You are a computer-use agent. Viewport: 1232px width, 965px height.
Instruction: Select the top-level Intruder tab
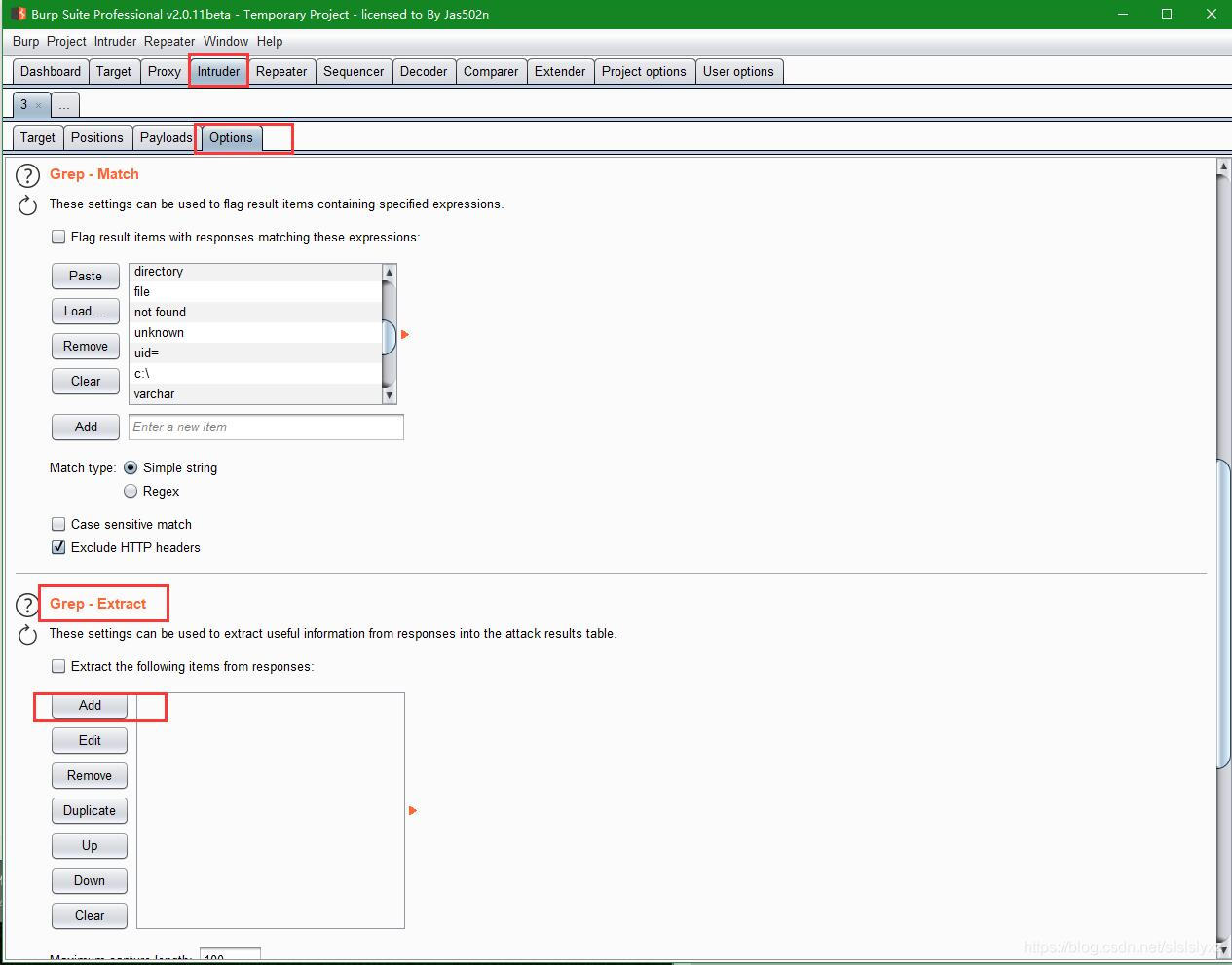218,71
